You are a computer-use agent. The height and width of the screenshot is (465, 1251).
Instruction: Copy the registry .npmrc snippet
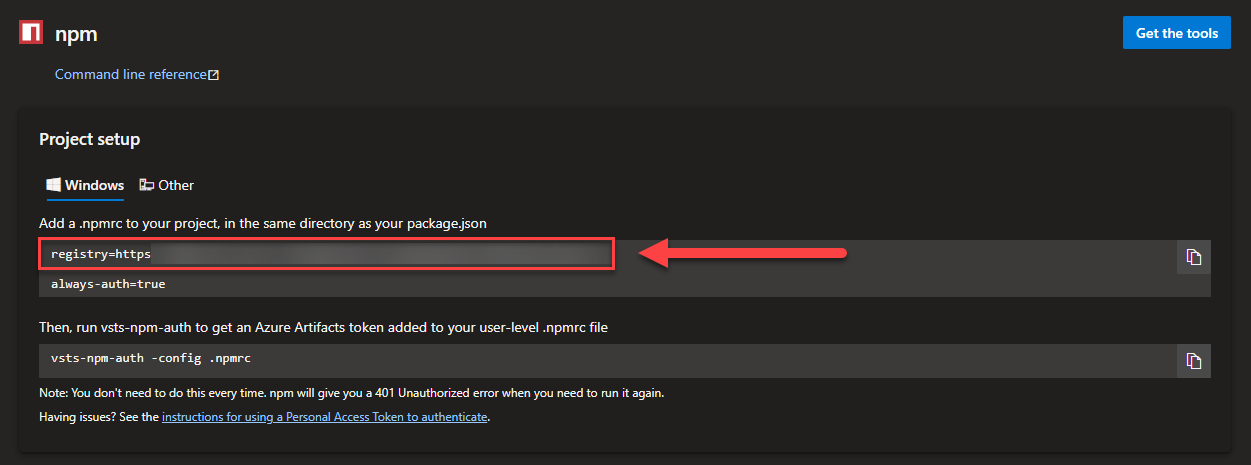click(1193, 257)
